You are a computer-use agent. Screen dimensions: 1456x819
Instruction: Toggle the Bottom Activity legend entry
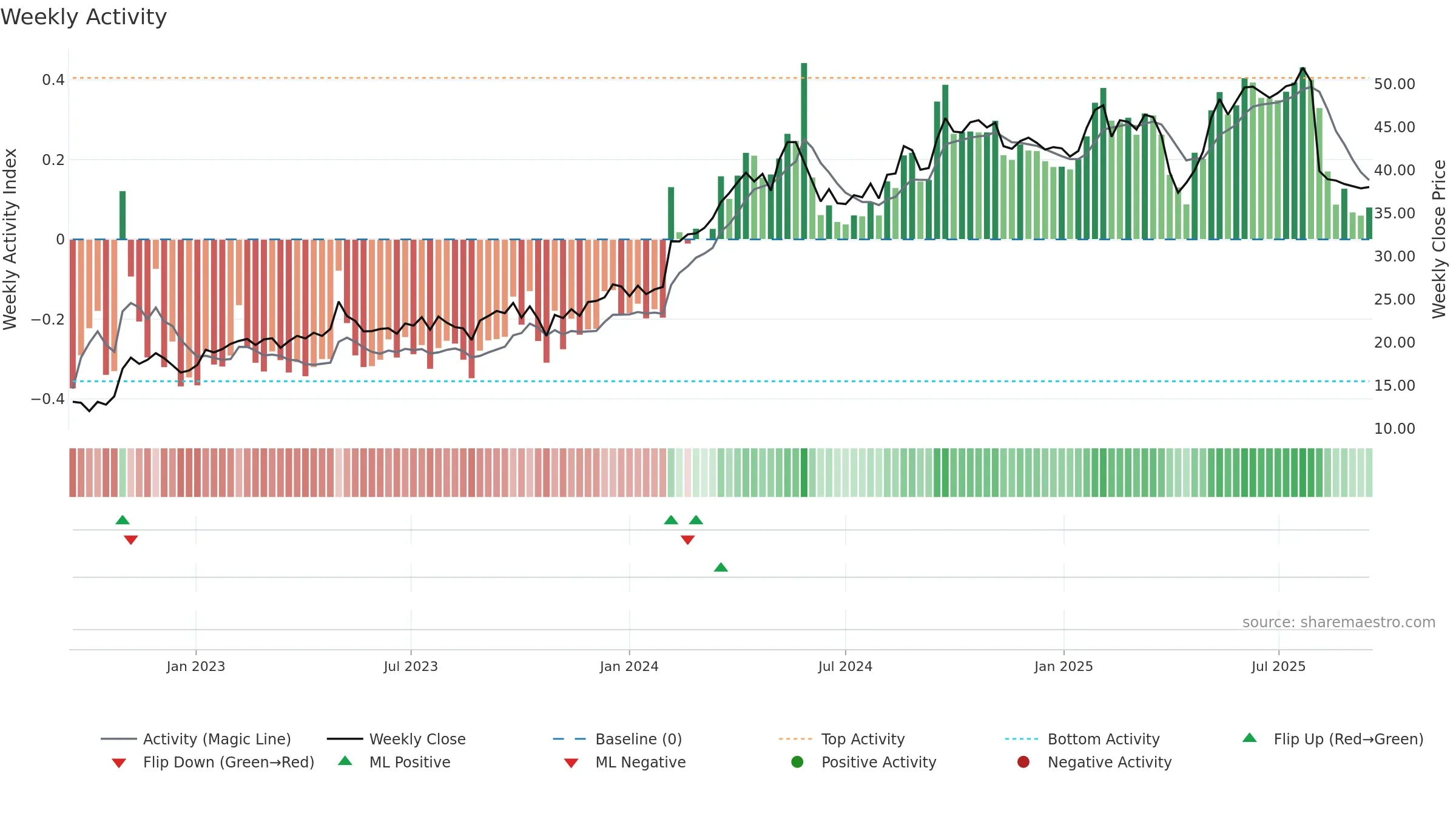pyautogui.click(x=1082, y=739)
